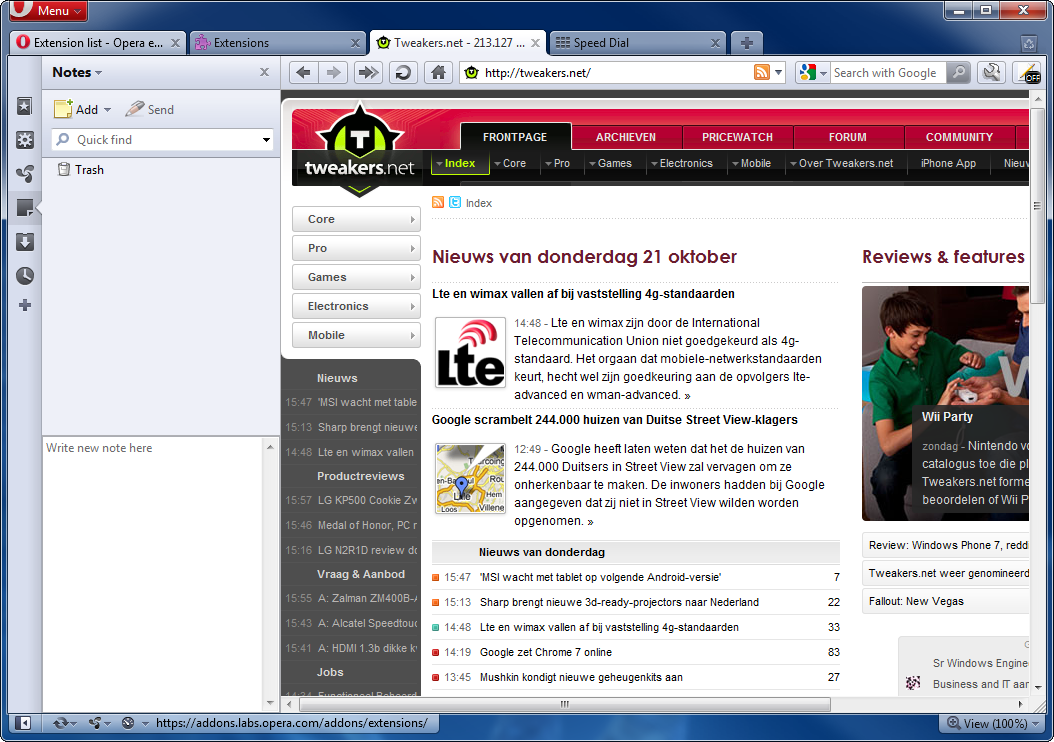The height and width of the screenshot is (742, 1054).
Task: Go to the Home page
Action: [x=438, y=73]
